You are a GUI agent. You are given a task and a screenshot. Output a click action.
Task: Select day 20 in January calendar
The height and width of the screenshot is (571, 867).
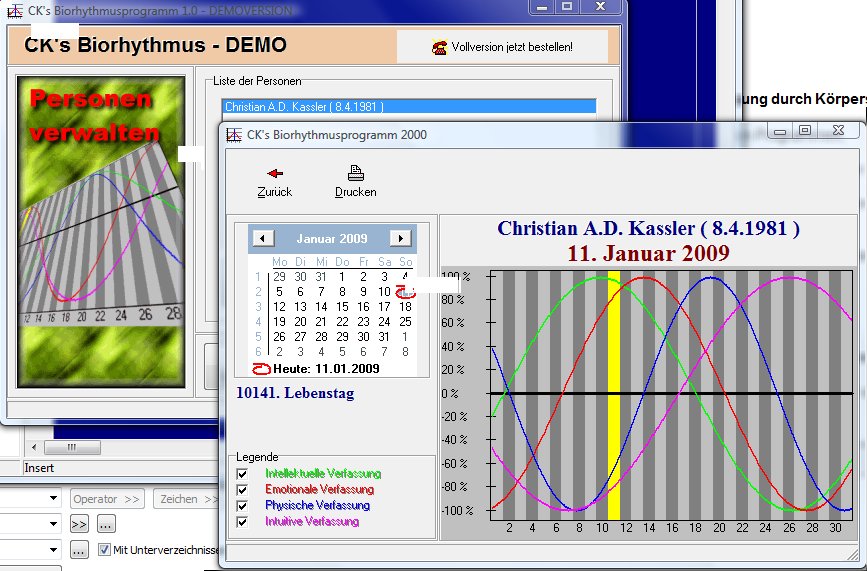pos(300,322)
